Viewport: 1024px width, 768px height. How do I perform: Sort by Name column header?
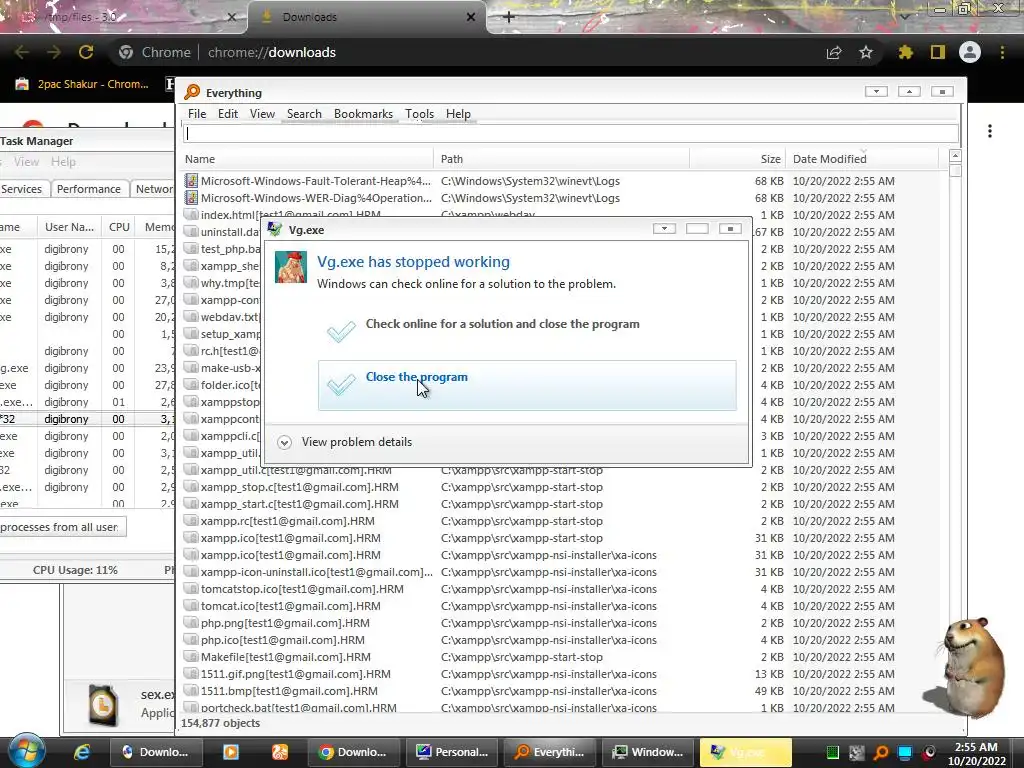click(307, 159)
